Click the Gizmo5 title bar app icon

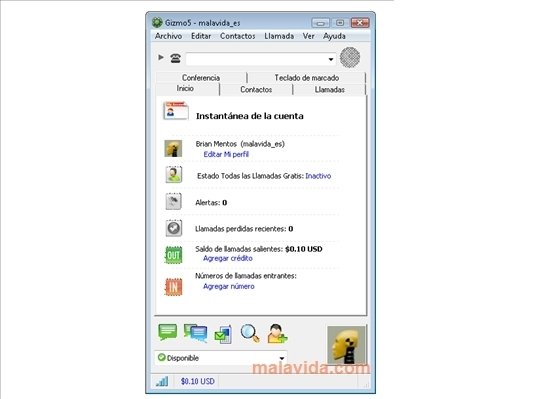[x=157, y=22]
